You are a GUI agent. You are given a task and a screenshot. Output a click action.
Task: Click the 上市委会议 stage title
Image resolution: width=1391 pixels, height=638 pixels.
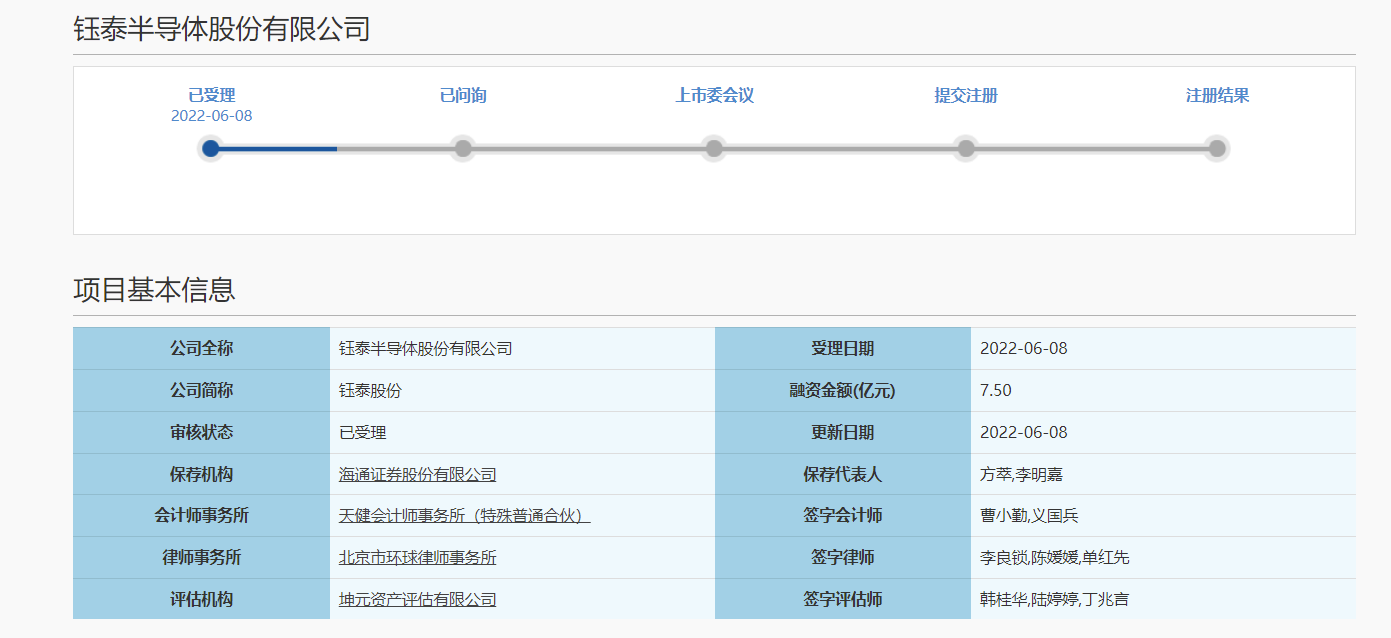pyautogui.click(x=713, y=94)
